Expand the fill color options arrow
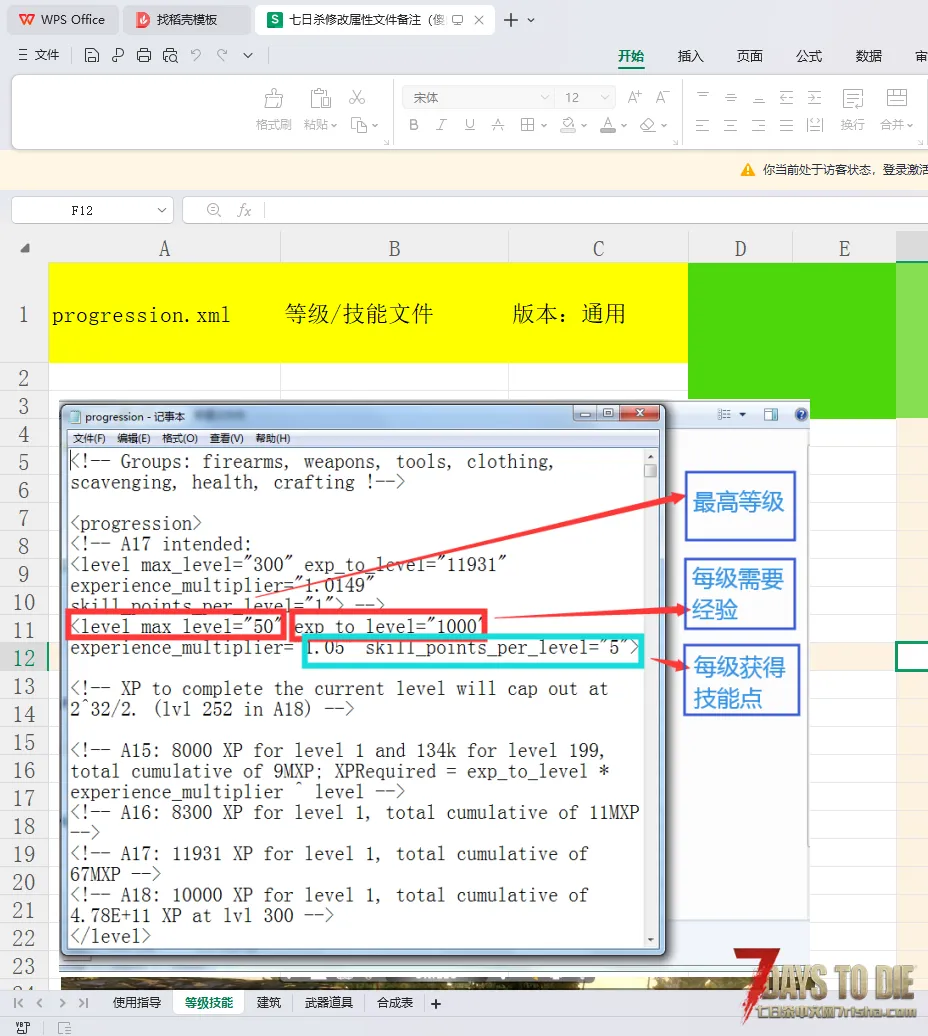This screenshot has width=928, height=1036. coord(584,125)
